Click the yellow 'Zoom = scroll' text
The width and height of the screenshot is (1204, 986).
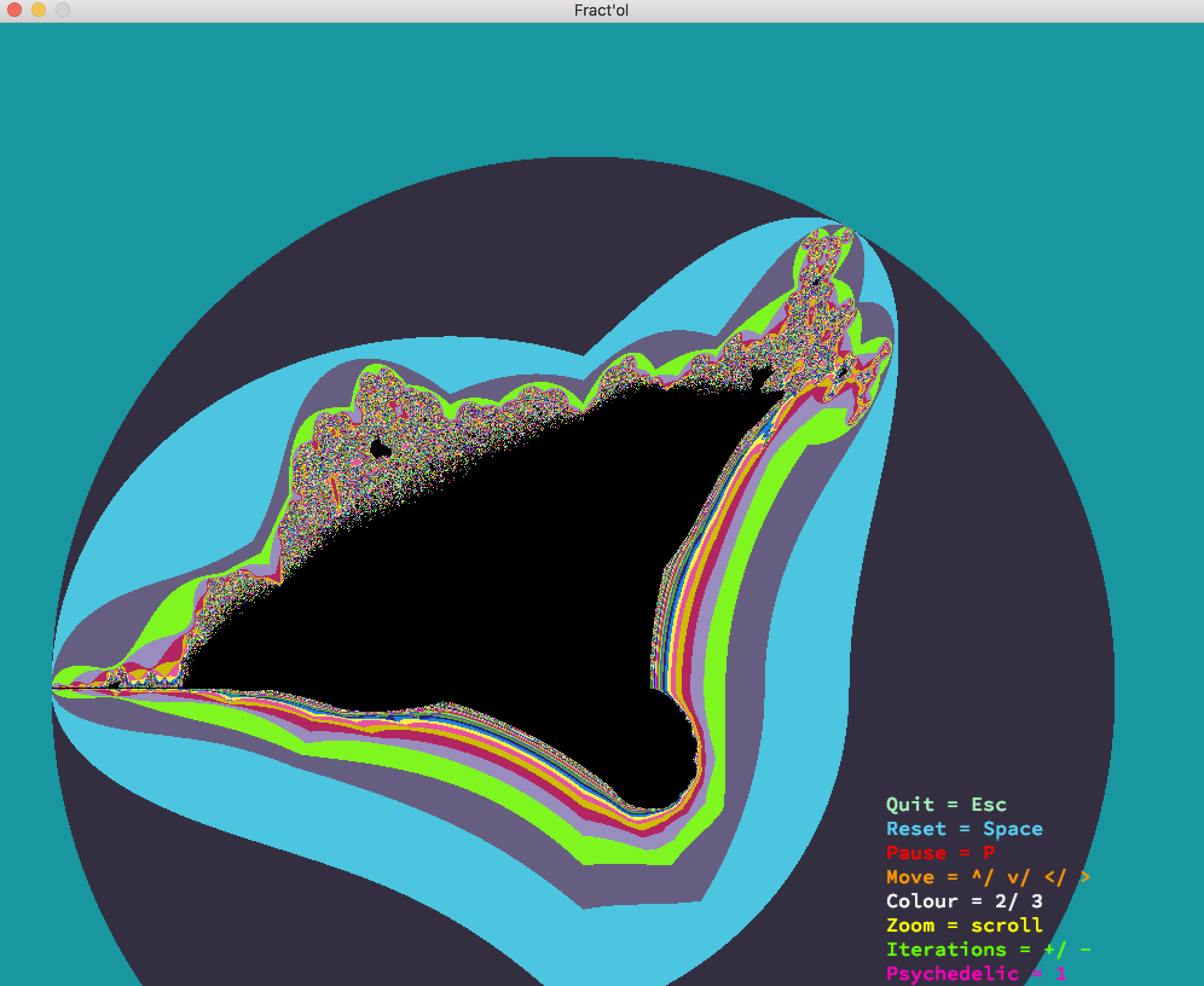pyautogui.click(x=964, y=926)
